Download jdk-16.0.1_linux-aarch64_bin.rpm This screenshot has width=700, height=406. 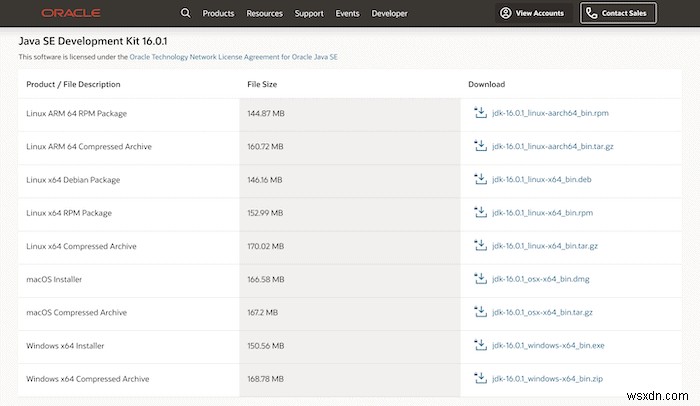point(550,113)
